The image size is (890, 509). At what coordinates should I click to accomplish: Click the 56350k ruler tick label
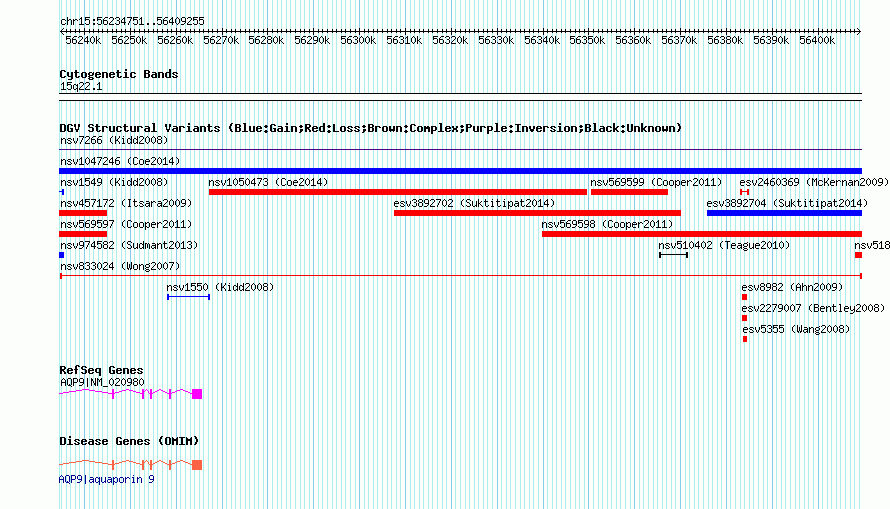point(587,40)
